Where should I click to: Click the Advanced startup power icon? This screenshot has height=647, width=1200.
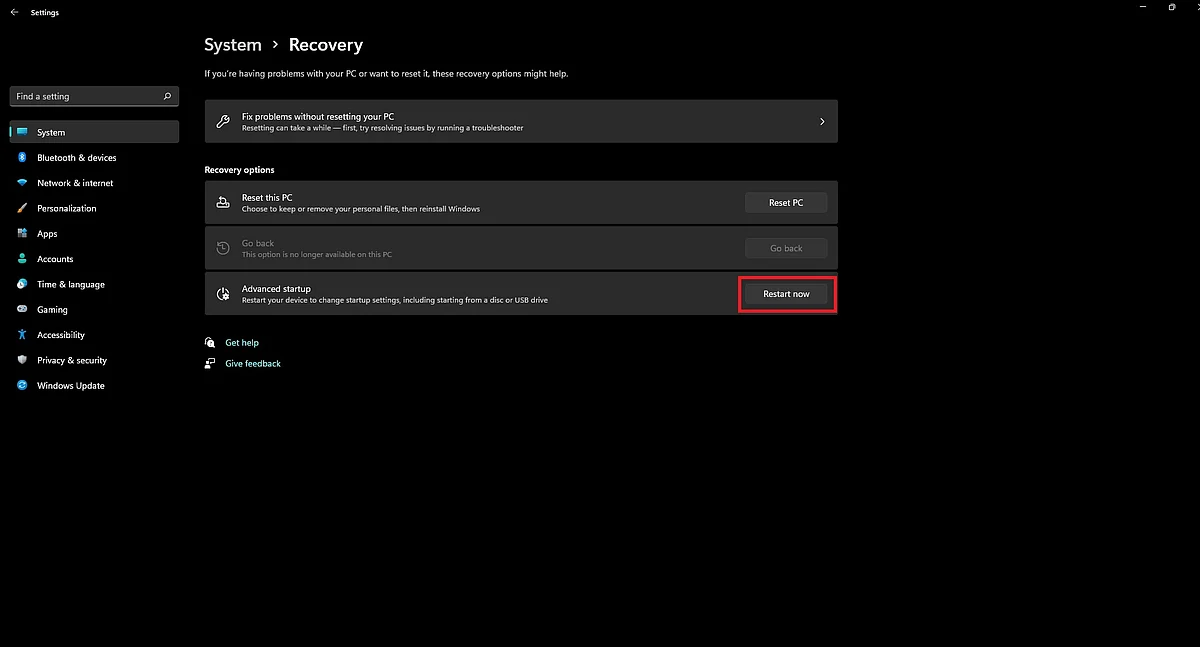click(x=223, y=294)
